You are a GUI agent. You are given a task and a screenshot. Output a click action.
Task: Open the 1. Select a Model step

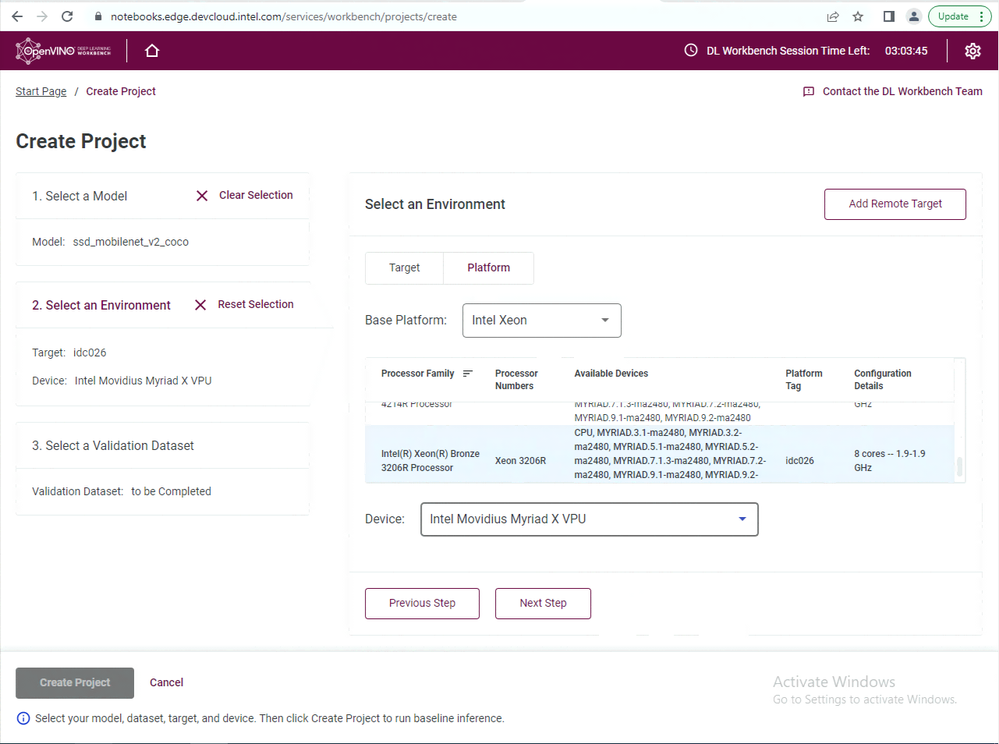[80, 196]
